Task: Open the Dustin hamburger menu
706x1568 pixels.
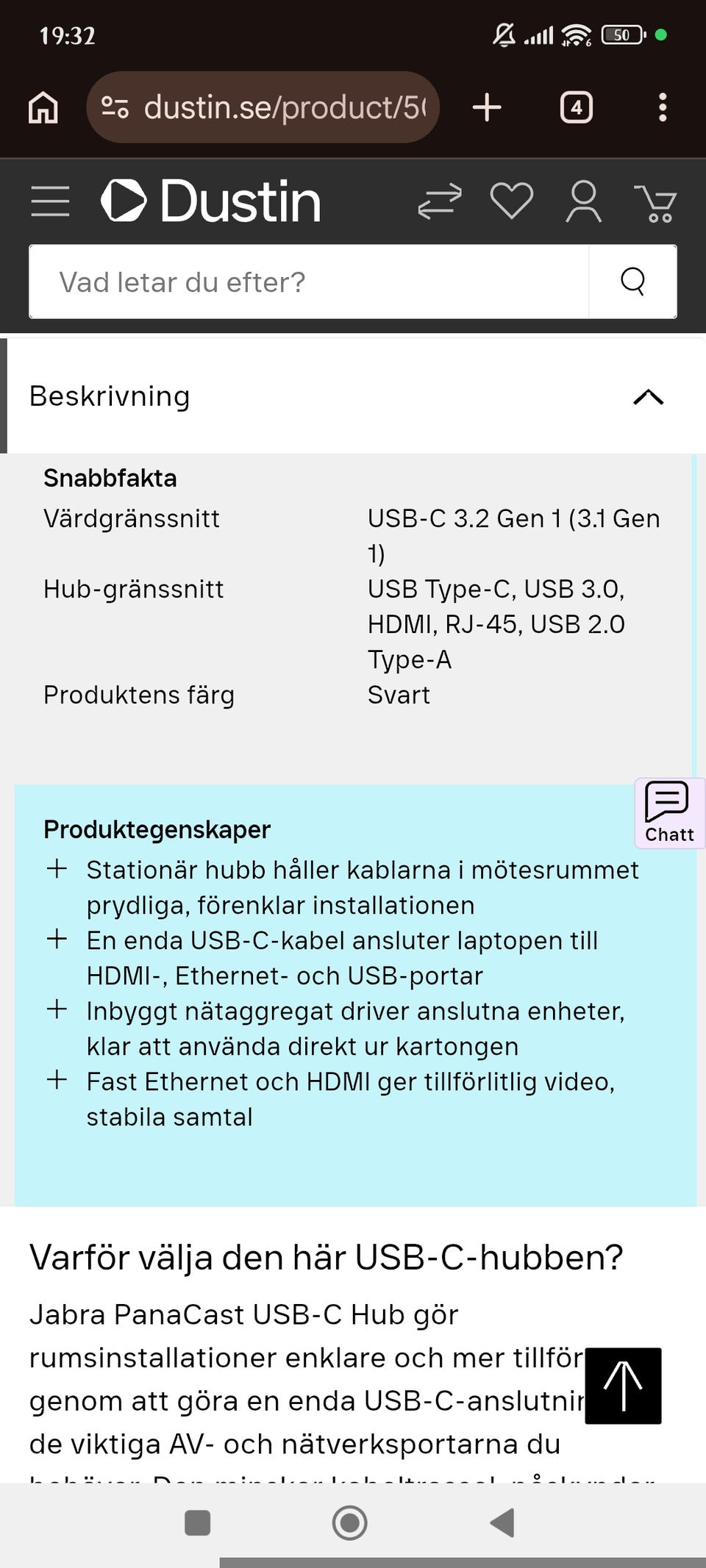Action: (50, 199)
